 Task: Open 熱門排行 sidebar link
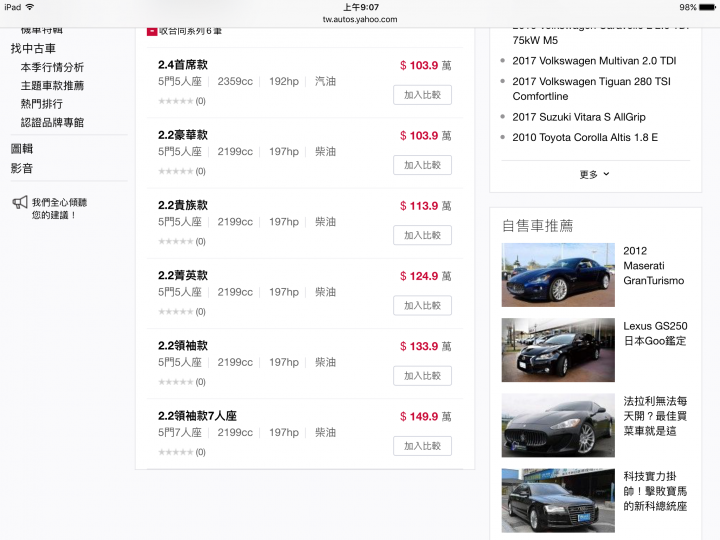click(42, 104)
